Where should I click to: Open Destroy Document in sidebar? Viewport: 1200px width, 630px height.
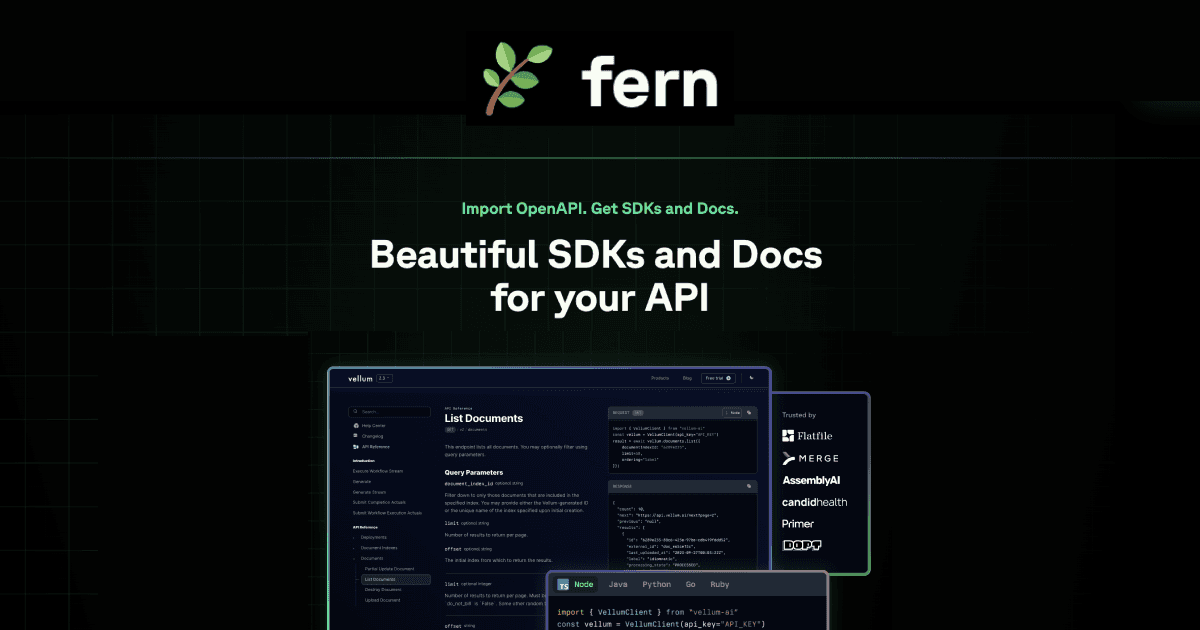click(x=383, y=590)
